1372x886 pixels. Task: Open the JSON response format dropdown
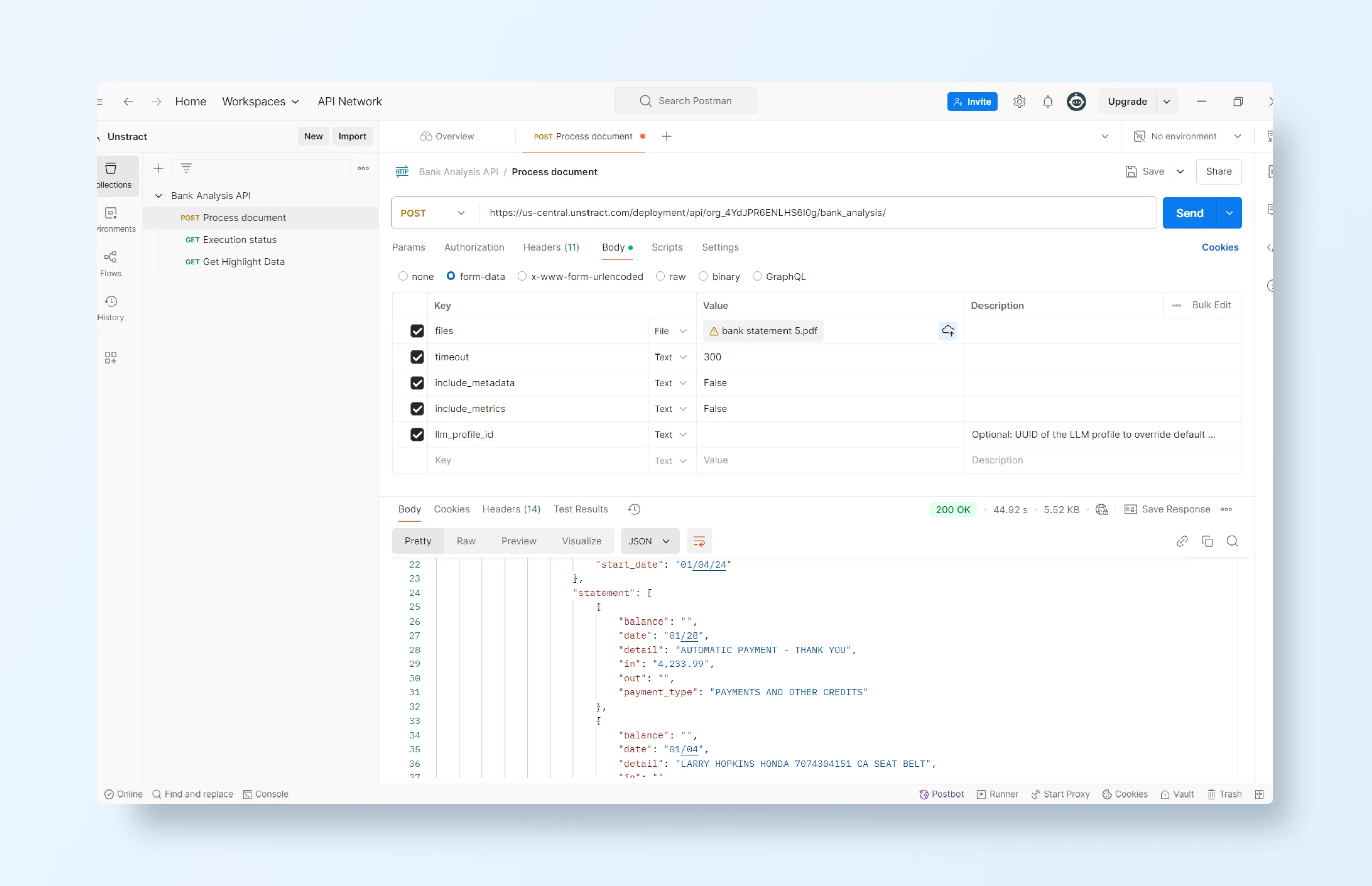(649, 541)
